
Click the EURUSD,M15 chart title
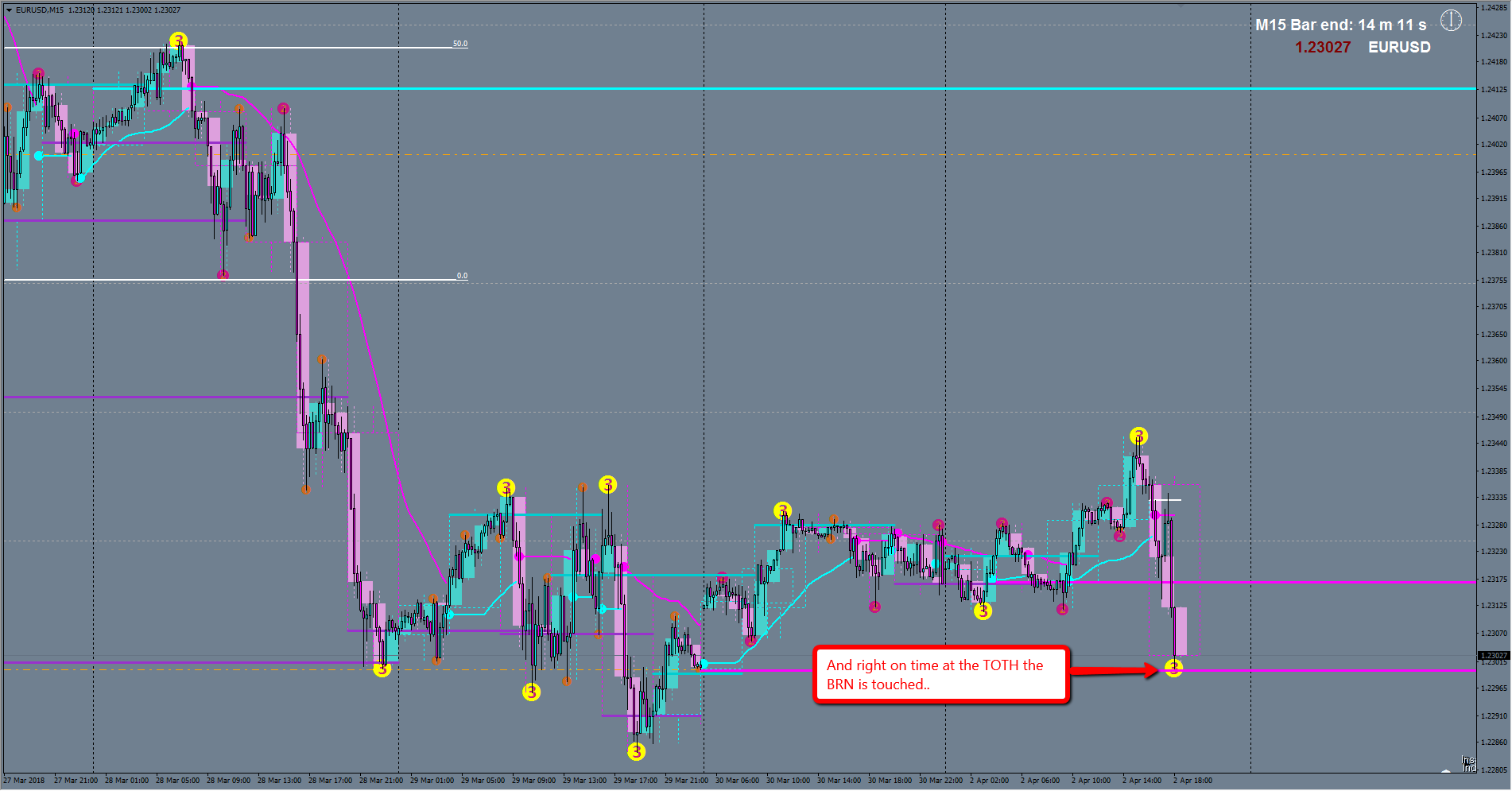coord(40,10)
